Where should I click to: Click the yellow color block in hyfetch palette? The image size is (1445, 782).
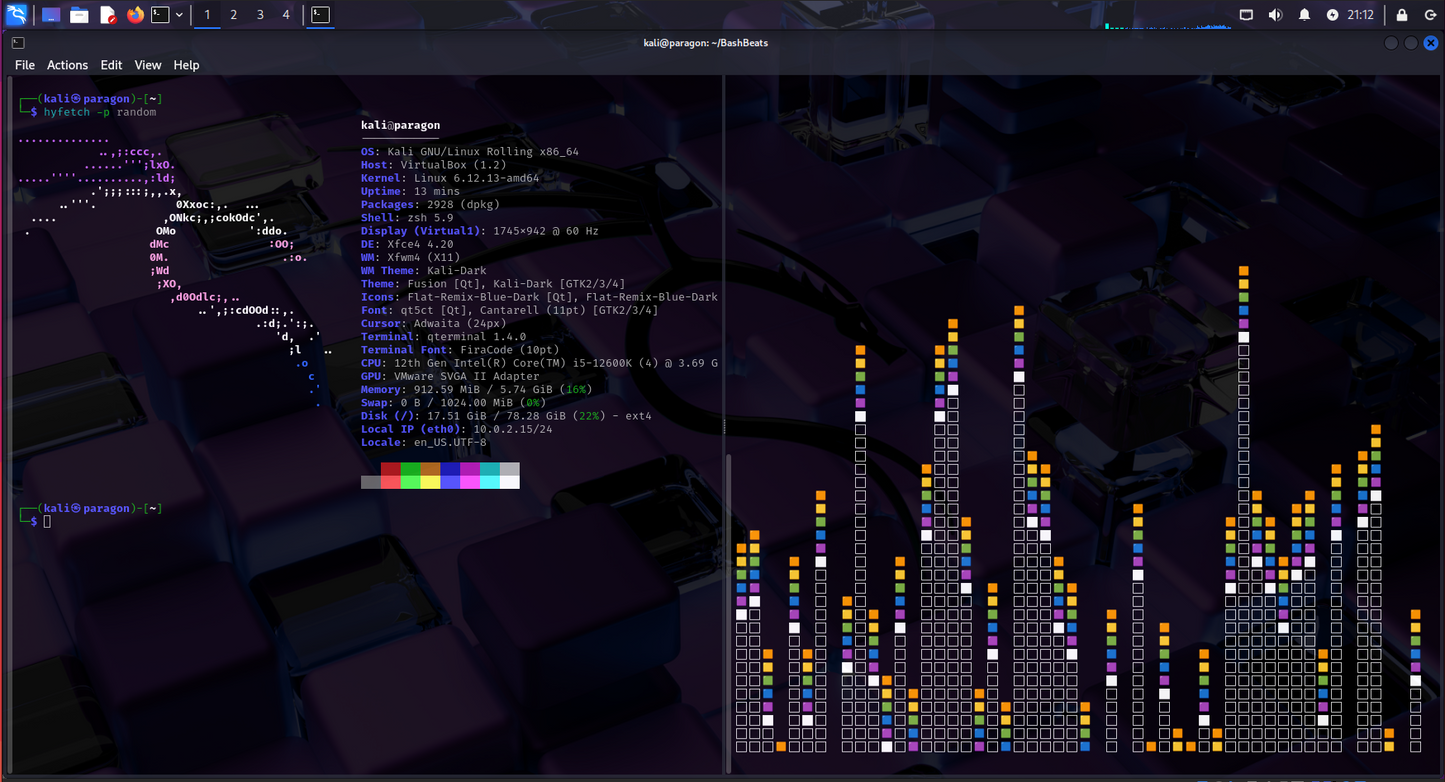[x=430, y=482]
